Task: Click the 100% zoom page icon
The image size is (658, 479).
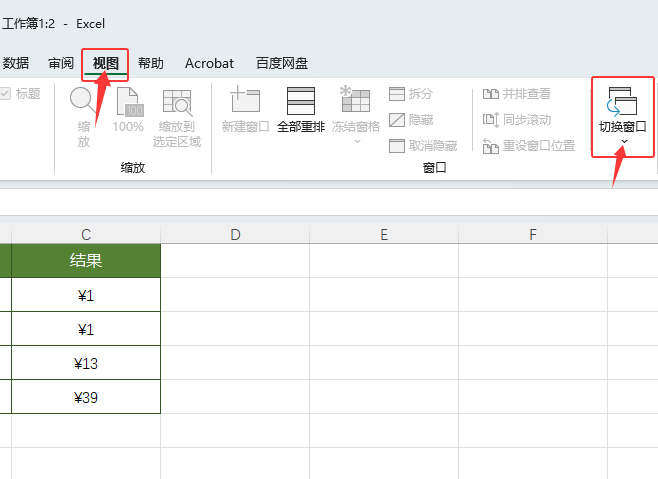Action: coord(130,101)
